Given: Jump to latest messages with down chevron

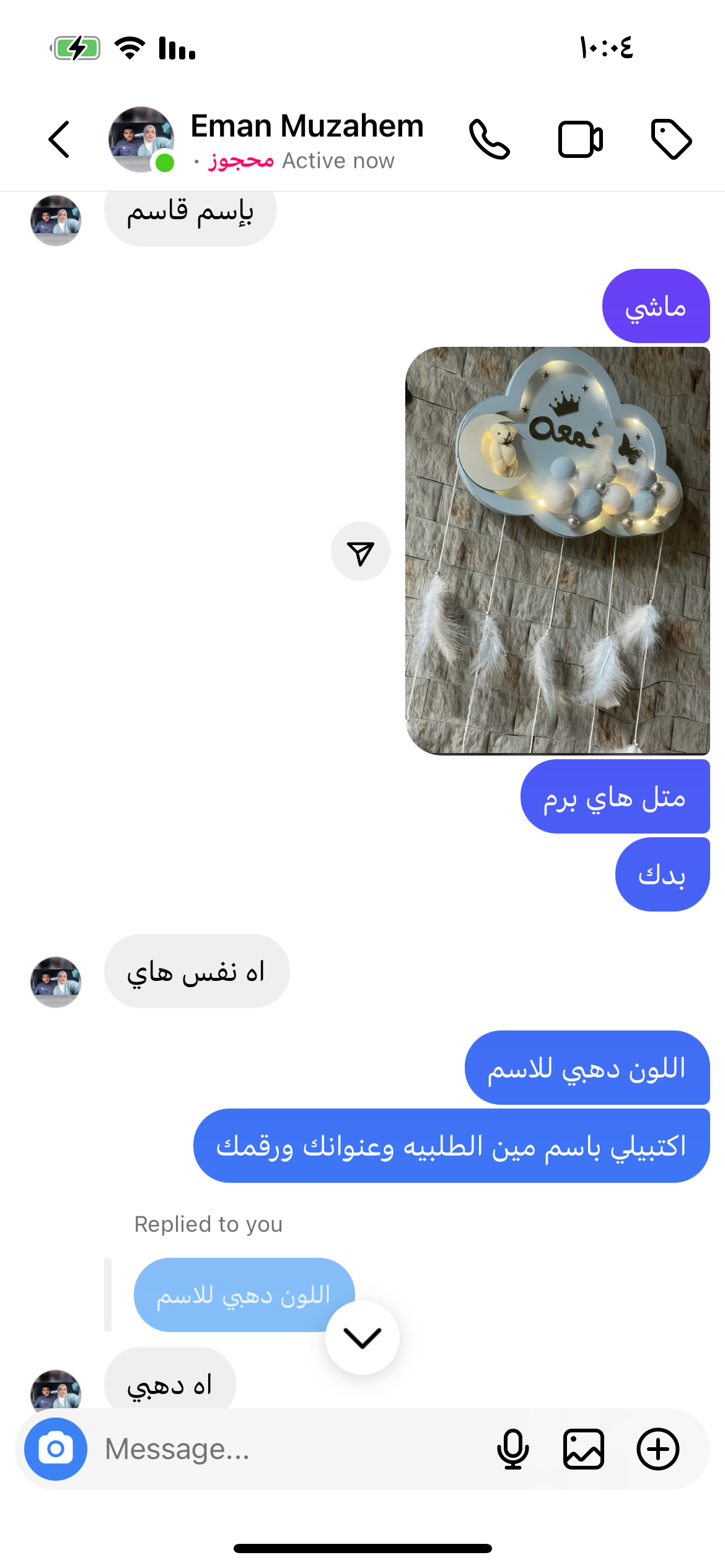Looking at the screenshot, I should tap(362, 1338).
